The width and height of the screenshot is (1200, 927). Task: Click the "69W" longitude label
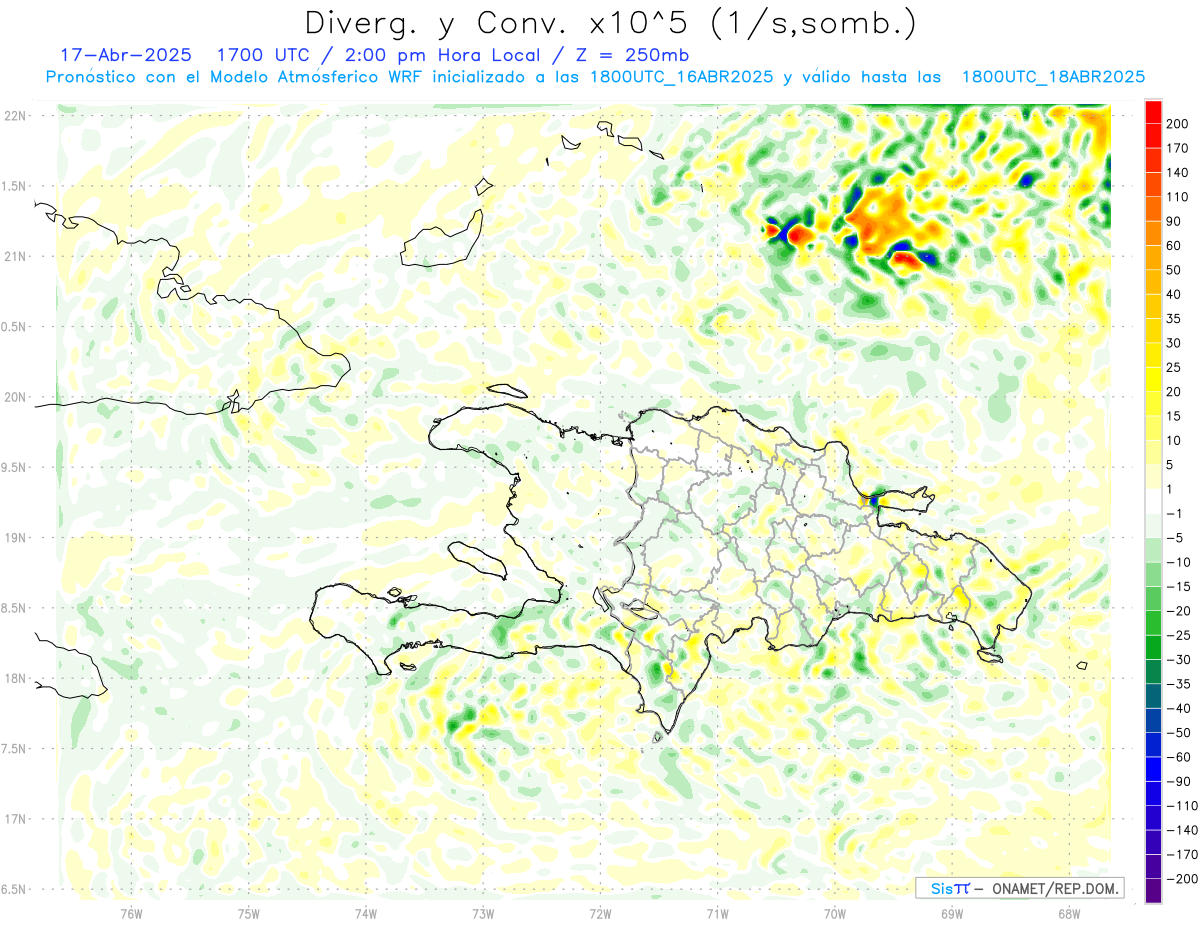[x=952, y=913]
